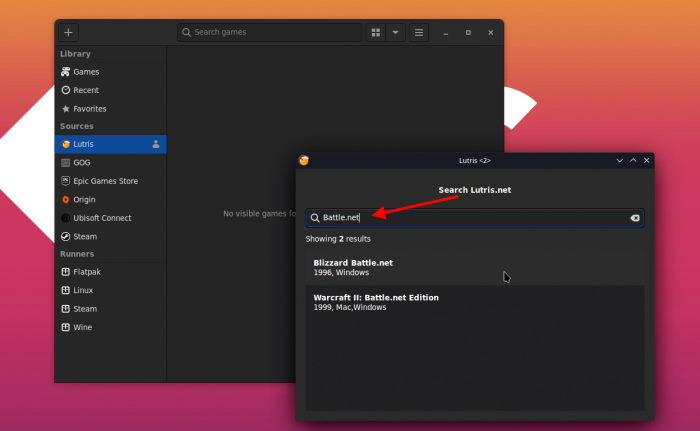
Task: Click the Wine runner icon
Action: [x=66, y=327]
